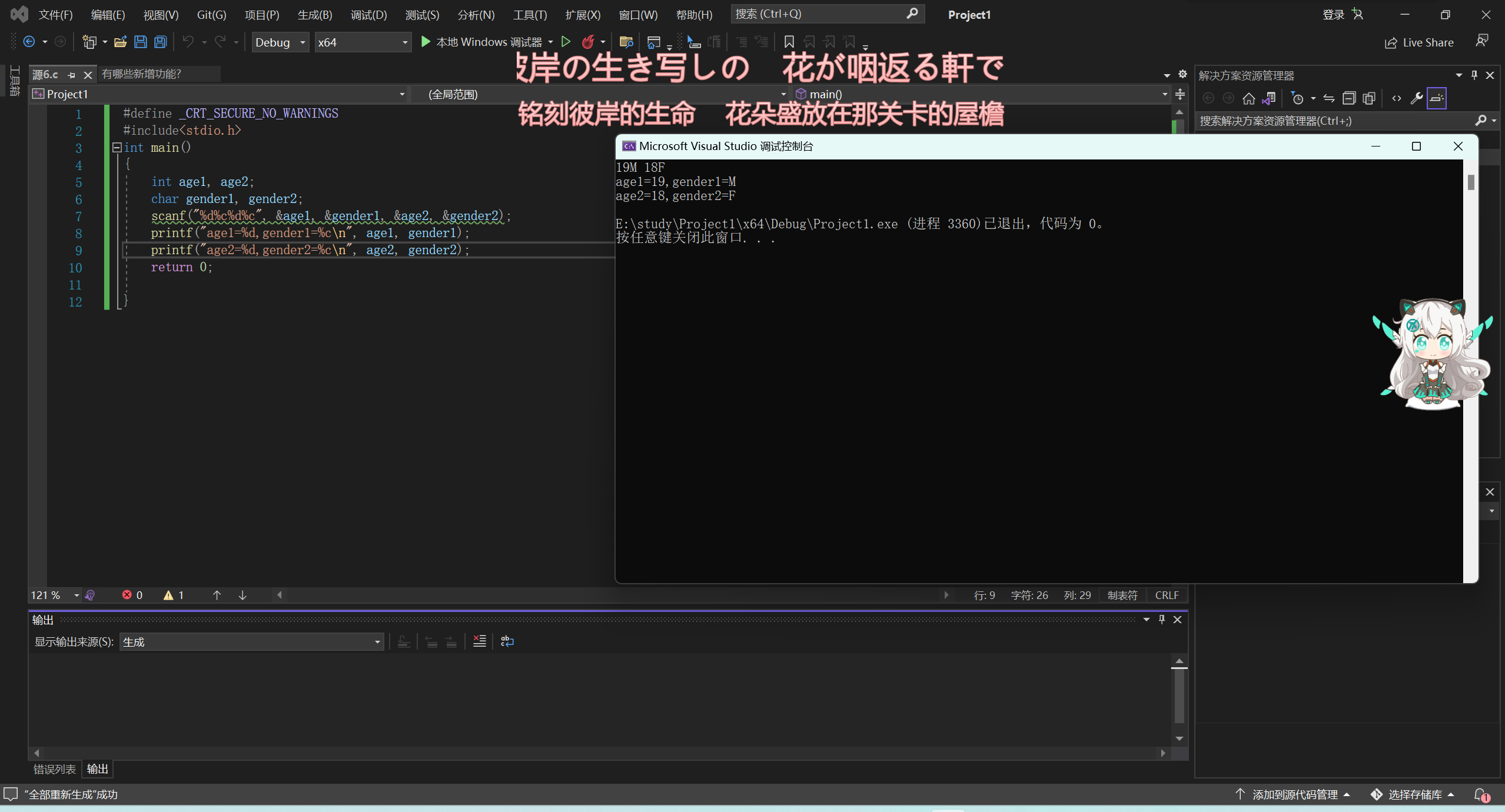Image resolution: width=1505 pixels, height=812 pixels.
Task: Open the Open File folder icon
Action: [x=121, y=42]
